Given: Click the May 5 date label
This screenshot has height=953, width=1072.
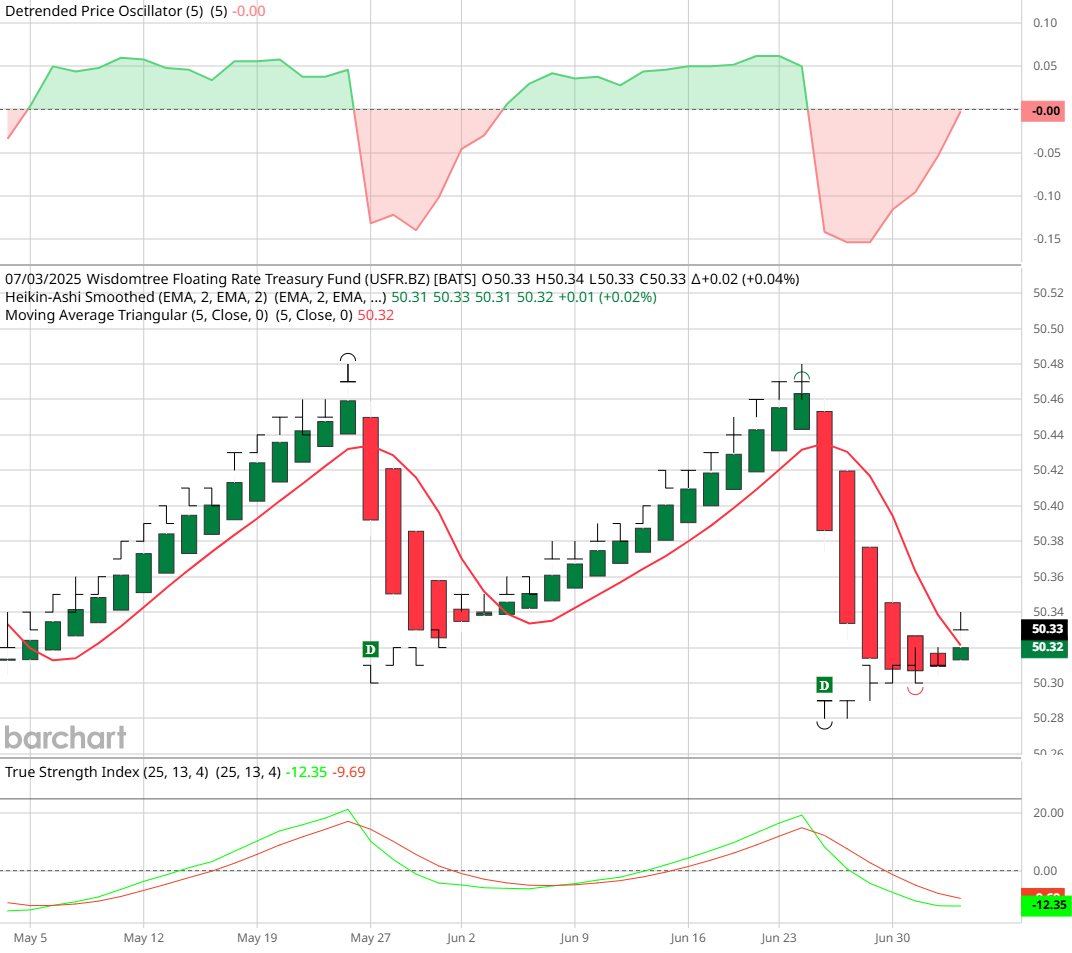Looking at the screenshot, I should pyautogui.click(x=31, y=938).
